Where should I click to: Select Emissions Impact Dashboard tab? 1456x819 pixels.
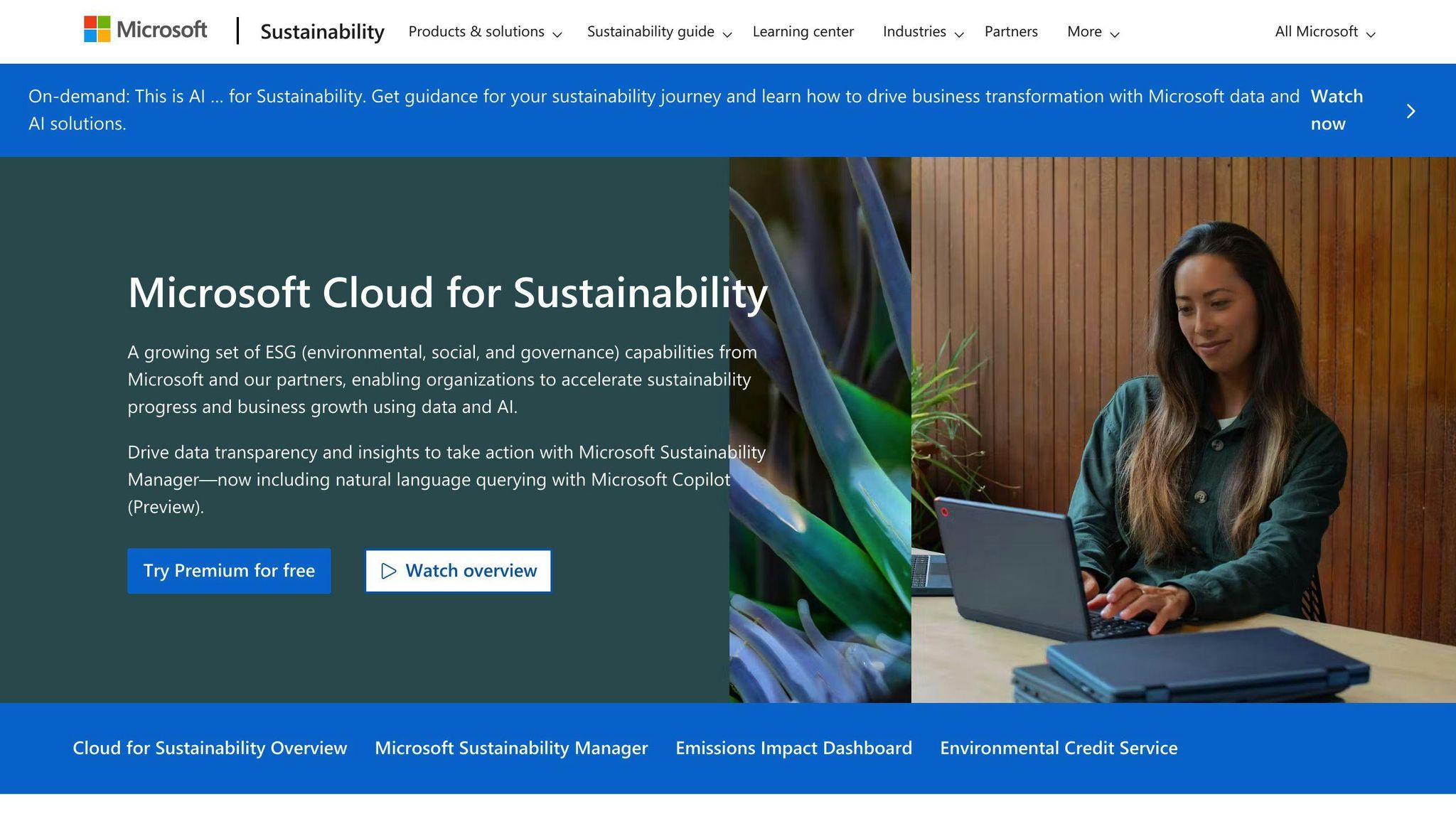pos(793,748)
